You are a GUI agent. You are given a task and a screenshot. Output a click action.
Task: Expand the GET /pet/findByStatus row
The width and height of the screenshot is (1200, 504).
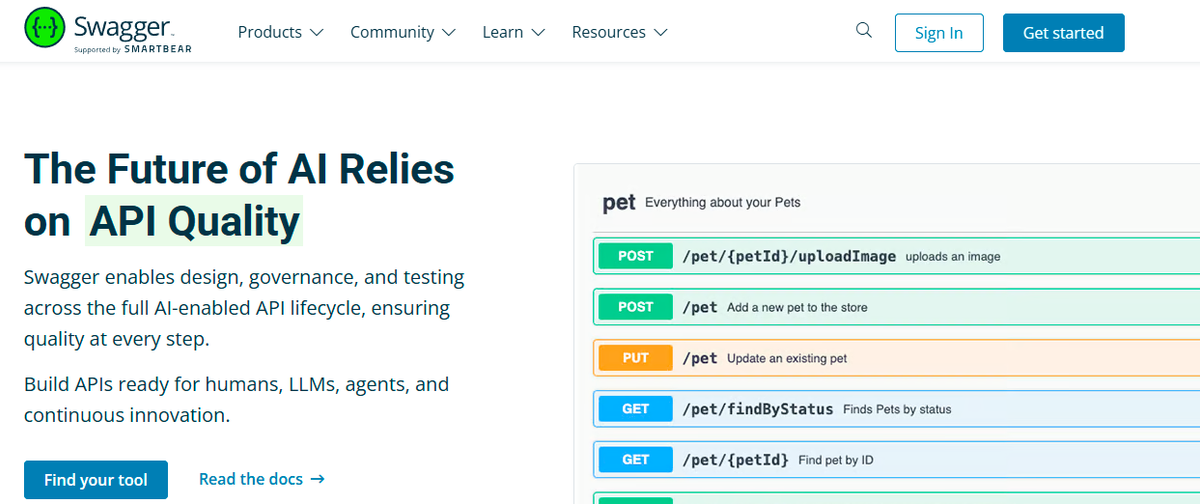896,409
